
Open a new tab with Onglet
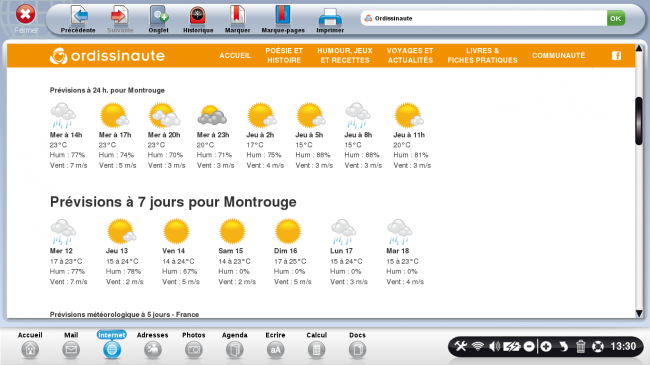pyautogui.click(x=158, y=19)
